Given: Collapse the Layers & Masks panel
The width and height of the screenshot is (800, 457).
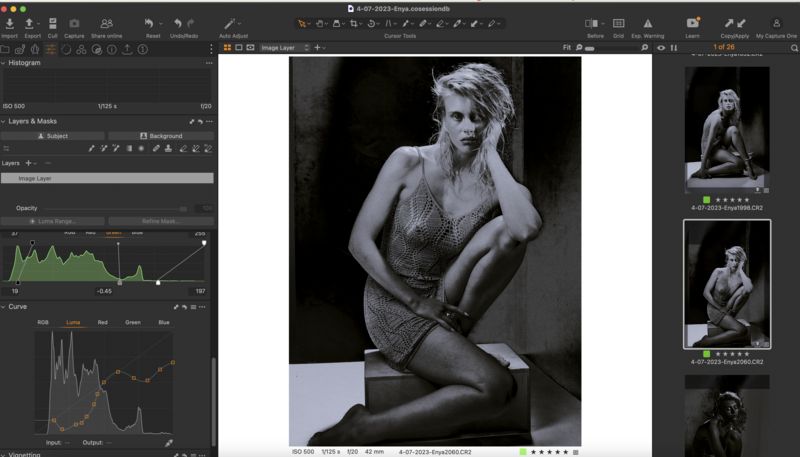Looking at the screenshot, I should pyautogui.click(x=3, y=121).
